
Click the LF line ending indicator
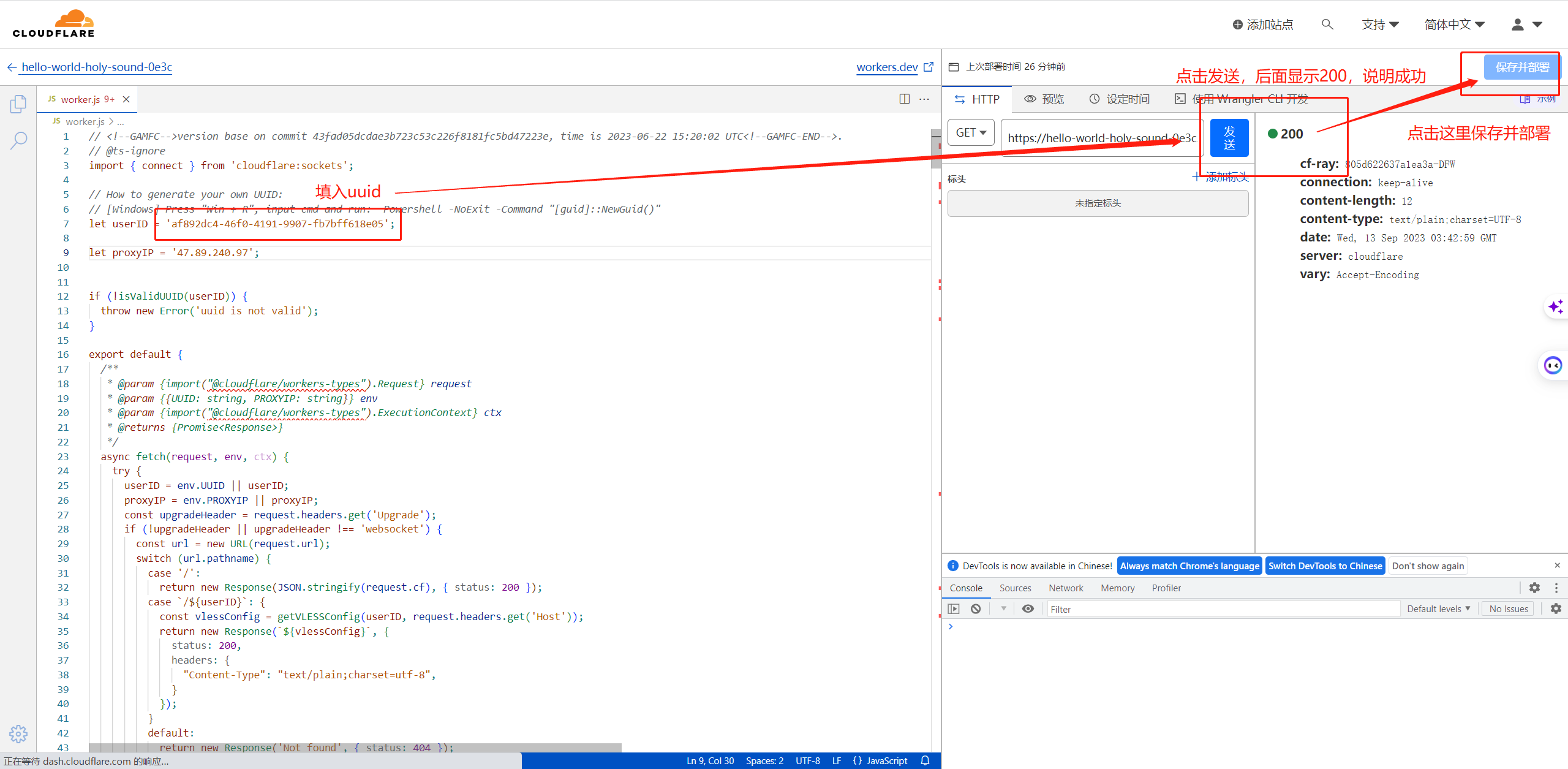pos(836,760)
